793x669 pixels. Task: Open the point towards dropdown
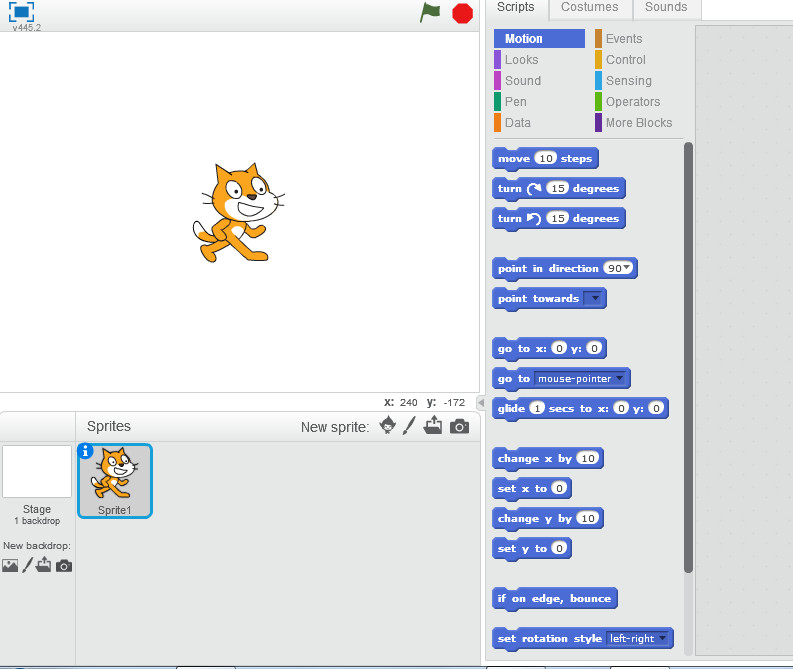[594, 298]
